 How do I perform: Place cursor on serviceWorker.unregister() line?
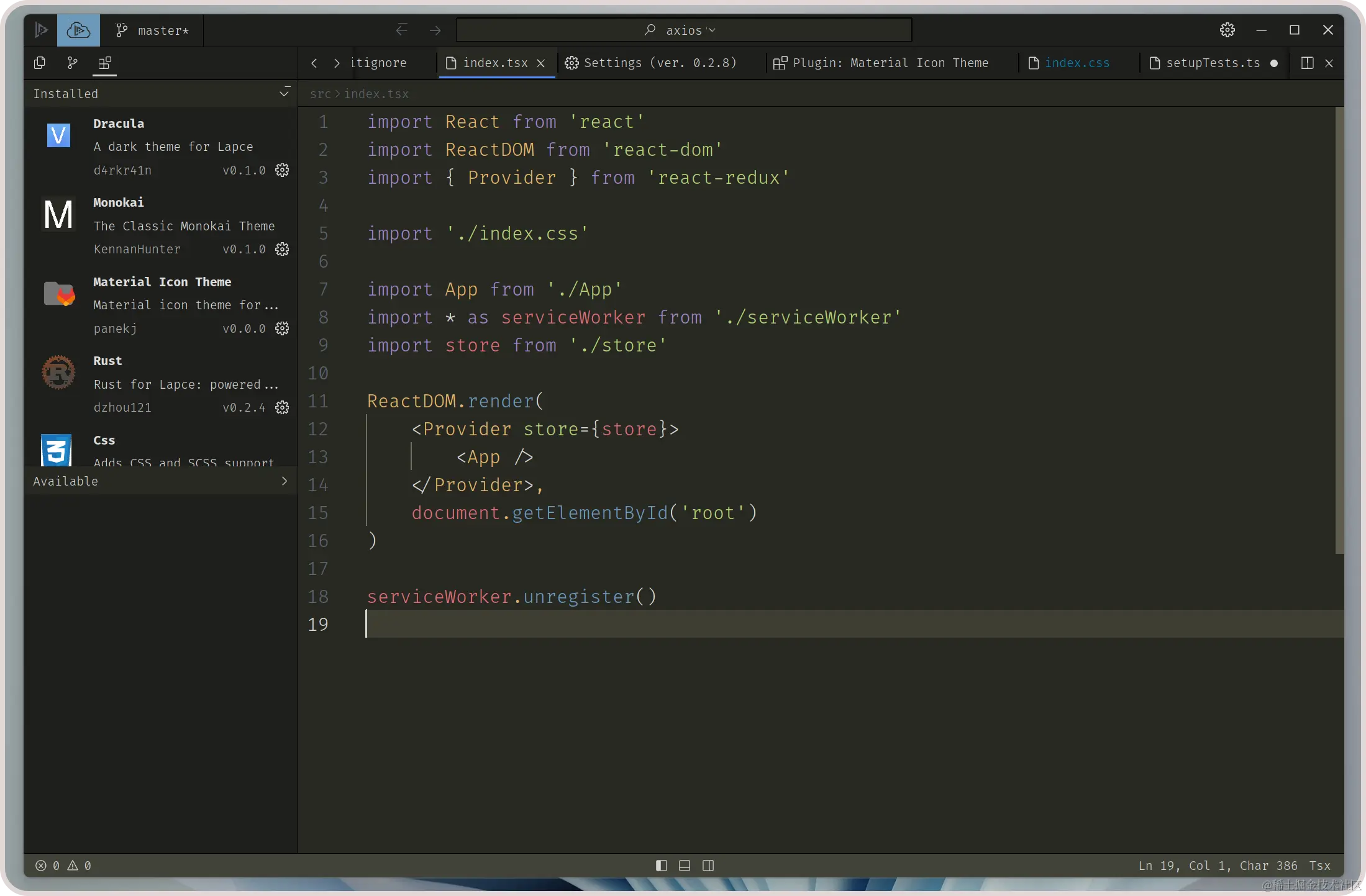click(x=511, y=597)
